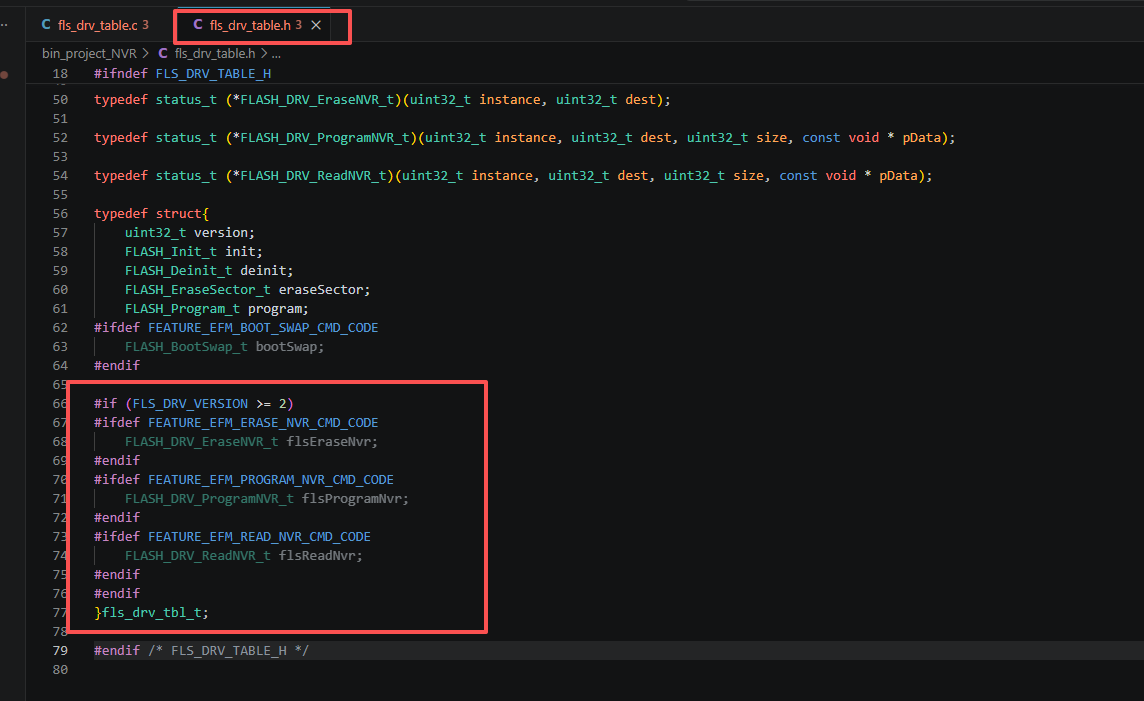Click '}fls_drv_tbl_t;' on line 77

click(x=151, y=612)
